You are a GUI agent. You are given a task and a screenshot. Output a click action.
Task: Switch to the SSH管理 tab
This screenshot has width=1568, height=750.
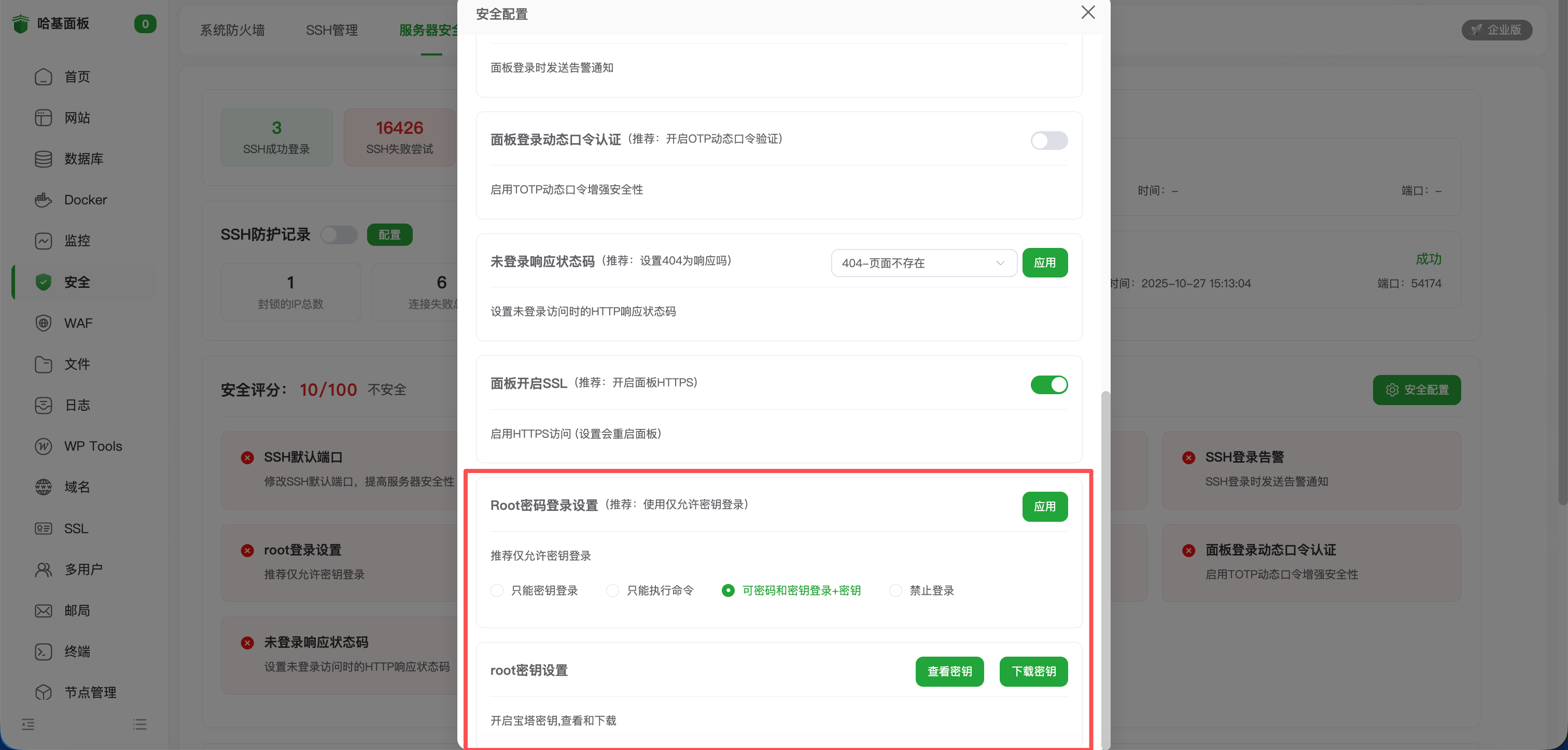click(x=332, y=30)
